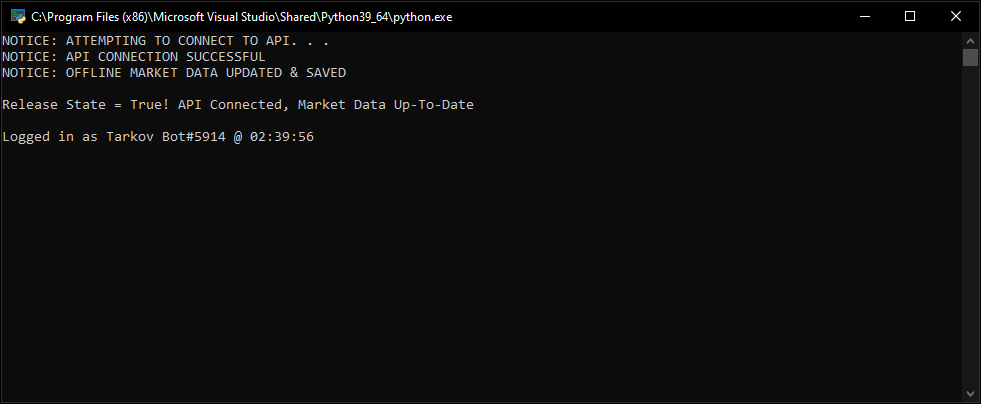Image resolution: width=981 pixels, height=404 pixels.
Task: Click the vertical scrollbar thumb
Action: coord(970,57)
